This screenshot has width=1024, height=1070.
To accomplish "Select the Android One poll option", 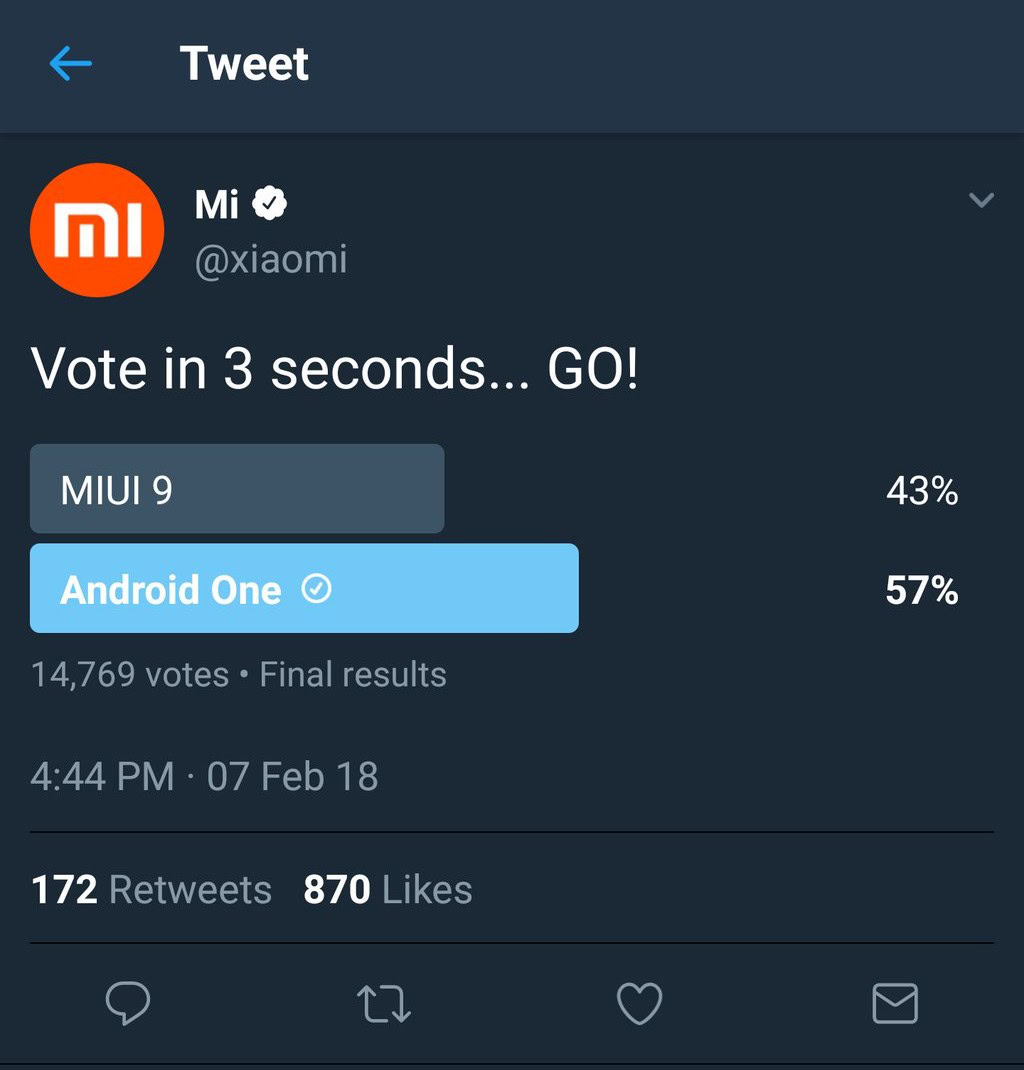I will click(x=304, y=588).
